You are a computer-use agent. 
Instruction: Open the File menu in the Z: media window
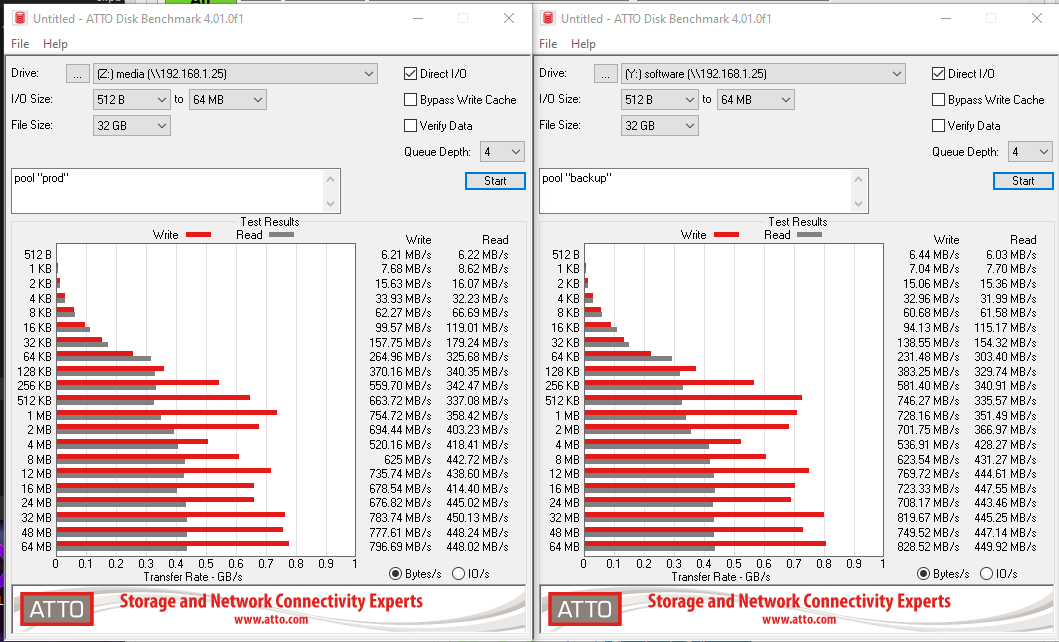[20, 44]
